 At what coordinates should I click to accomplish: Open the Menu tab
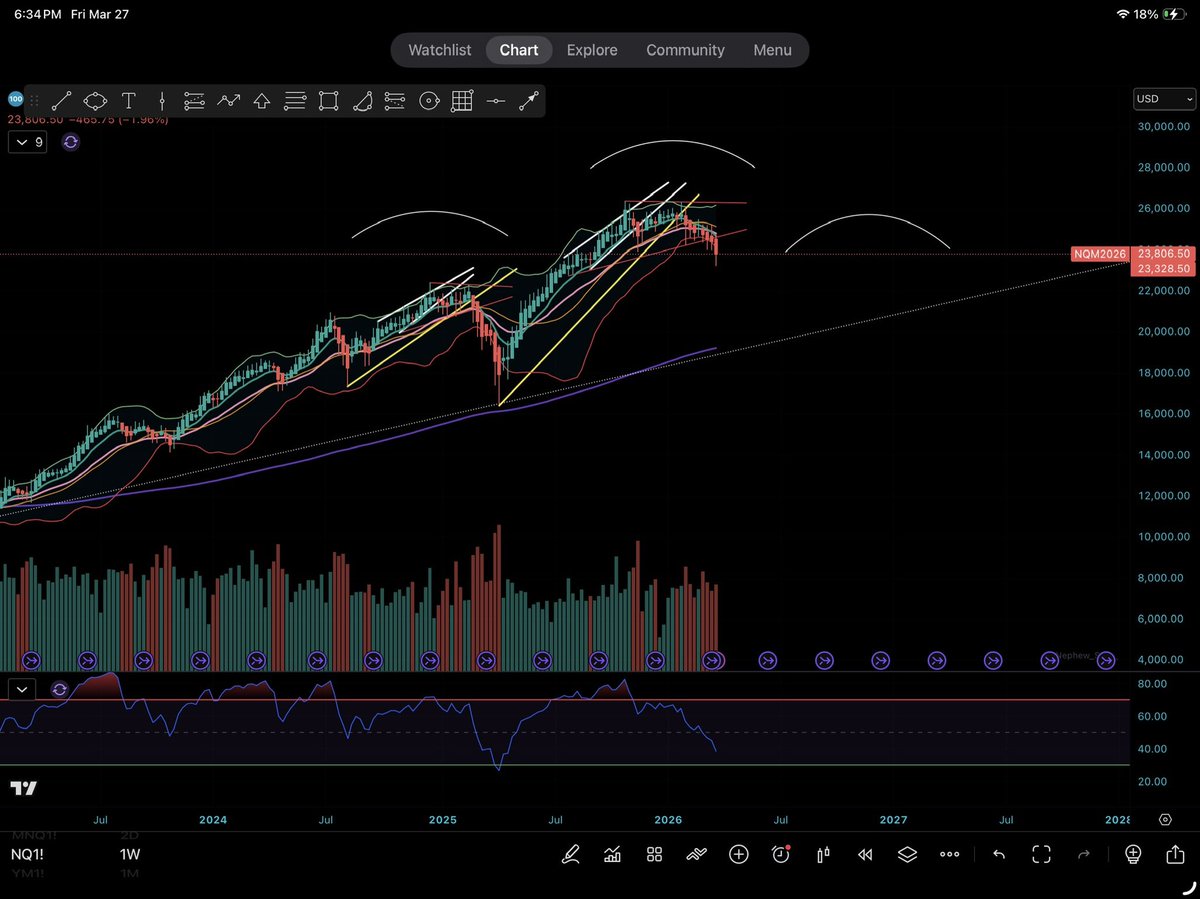[772, 50]
